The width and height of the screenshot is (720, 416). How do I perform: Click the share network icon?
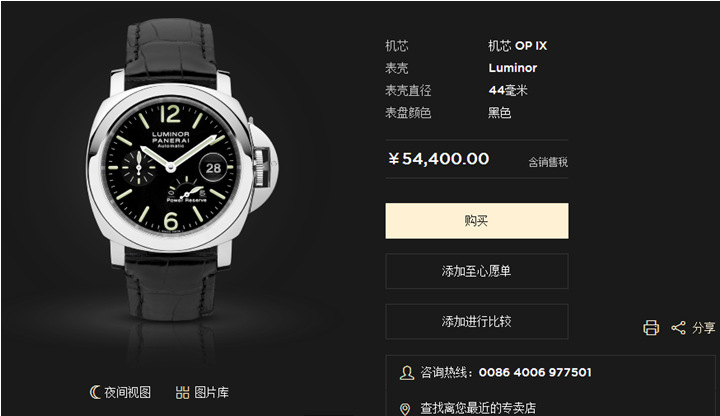tap(678, 328)
